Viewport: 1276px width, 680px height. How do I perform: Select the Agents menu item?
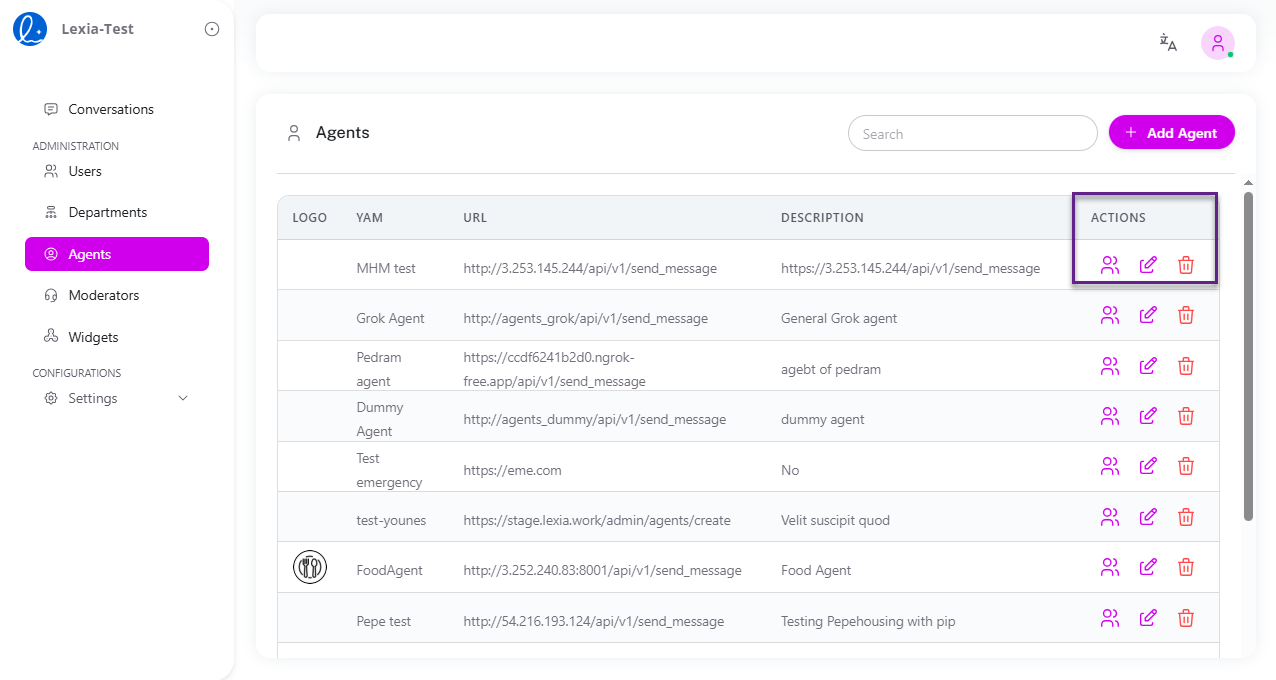tap(92, 254)
